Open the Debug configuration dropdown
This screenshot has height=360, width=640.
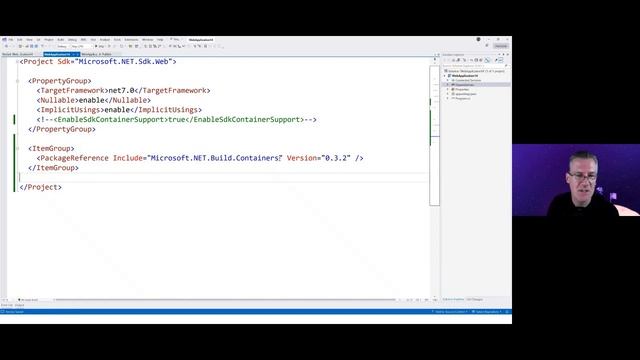point(62,46)
